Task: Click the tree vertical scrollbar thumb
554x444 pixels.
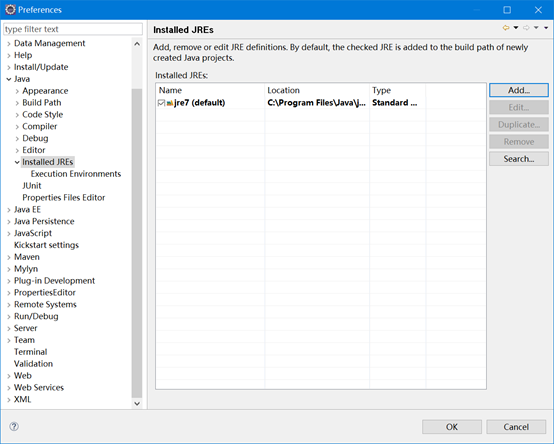Action: pyautogui.click(x=137, y=243)
